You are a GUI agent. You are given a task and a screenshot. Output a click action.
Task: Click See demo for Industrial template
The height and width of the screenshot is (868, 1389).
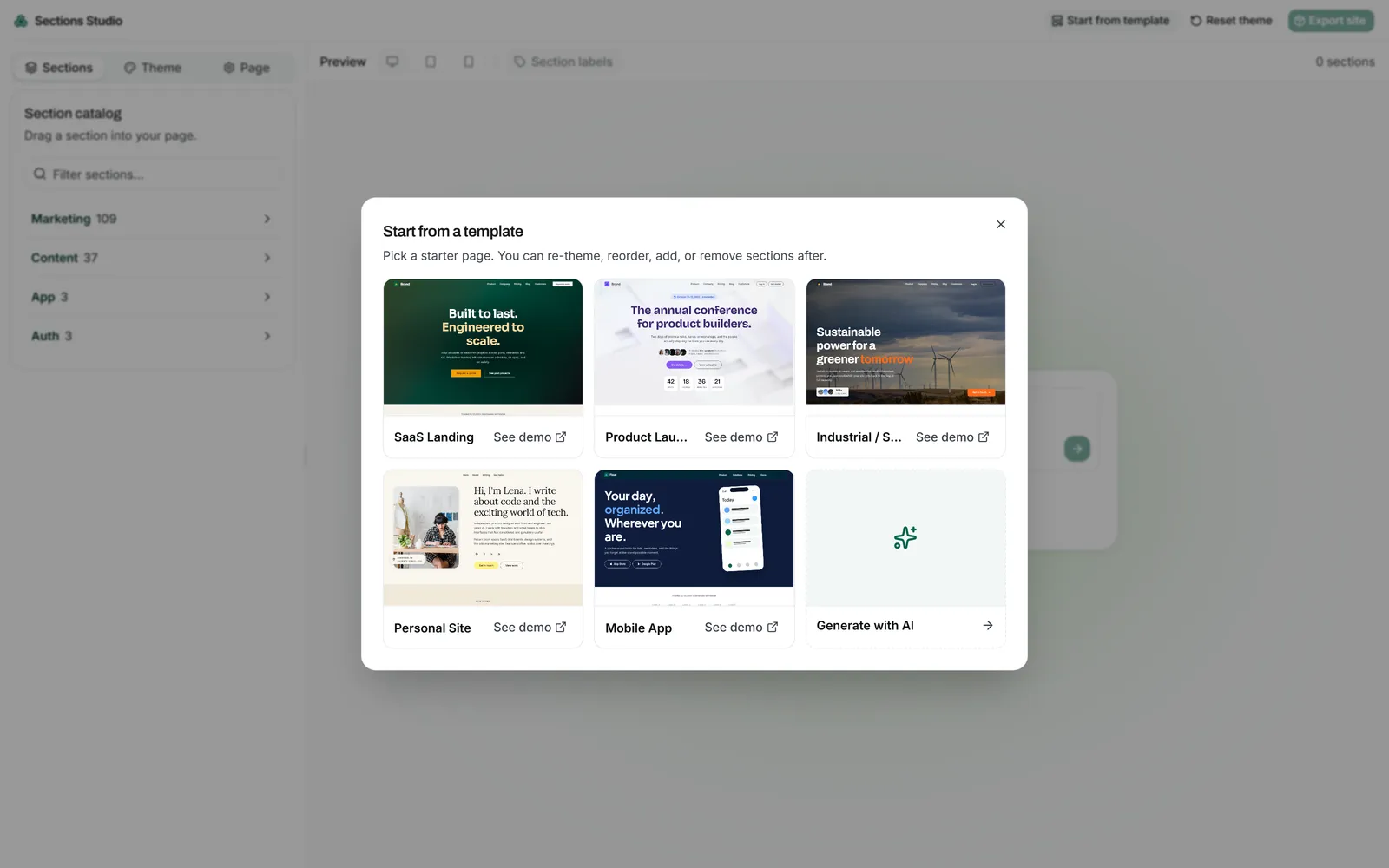click(x=952, y=437)
